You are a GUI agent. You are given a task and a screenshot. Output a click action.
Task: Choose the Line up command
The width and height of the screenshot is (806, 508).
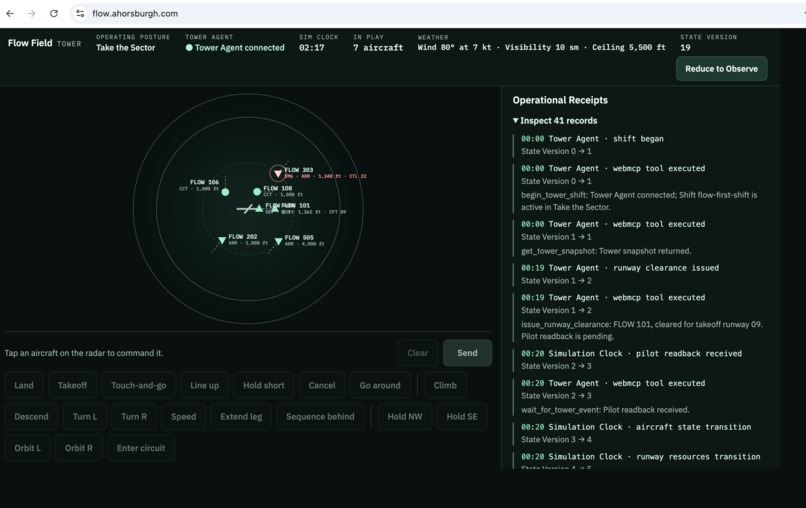pyautogui.click(x=204, y=385)
